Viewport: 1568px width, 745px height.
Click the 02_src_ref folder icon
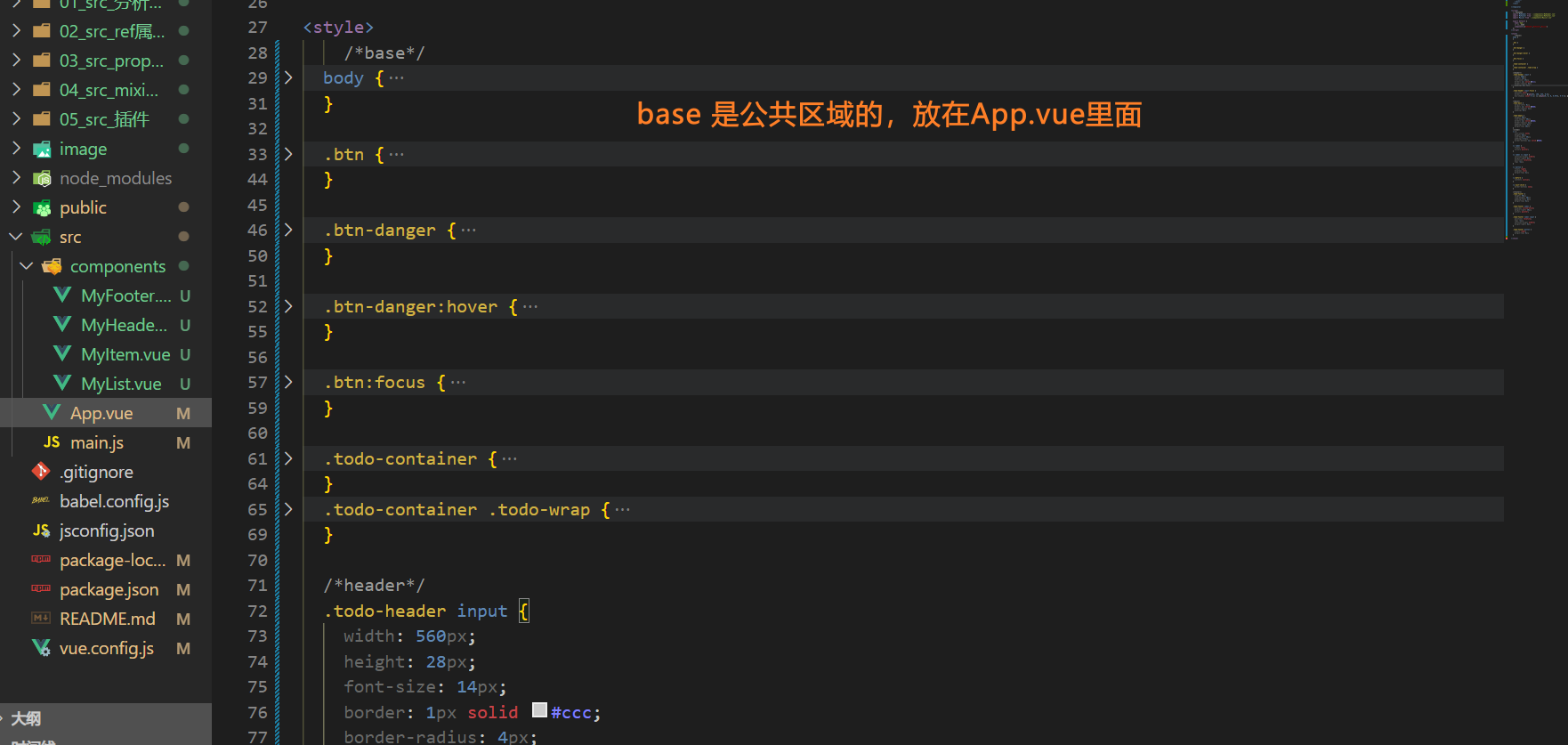click(x=42, y=31)
